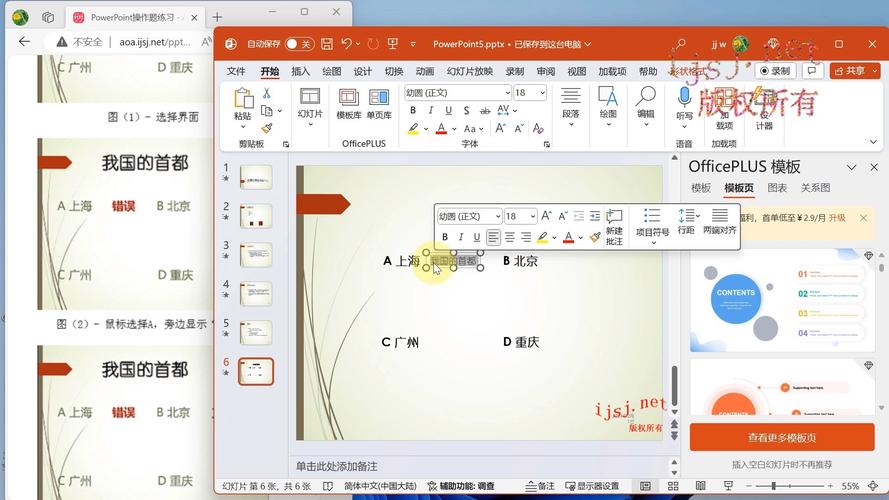The width and height of the screenshot is (889, 500).
Task: Select slide 1 thumbnail
Action: click(x=256, y=177)
